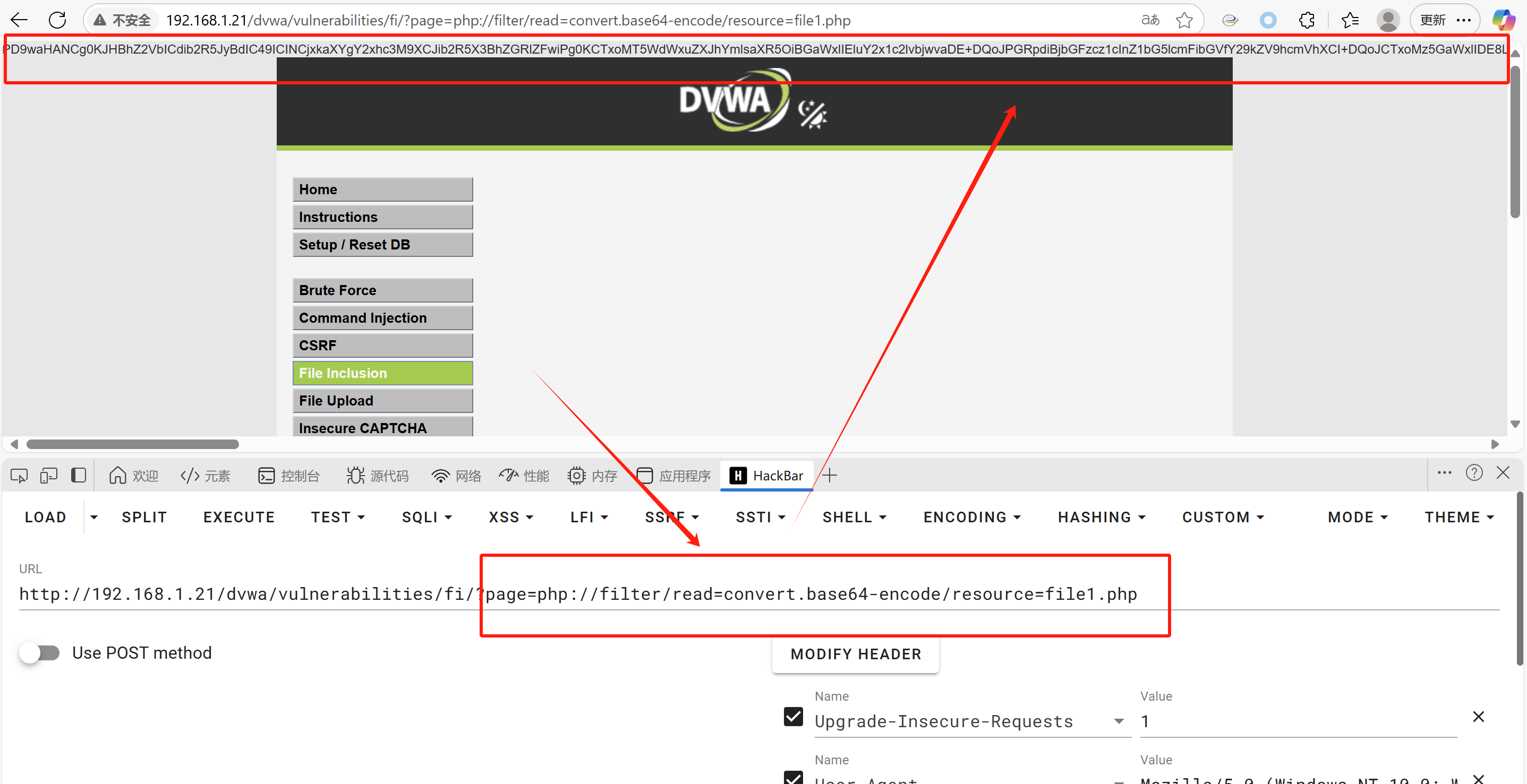The height and width of the screenshot is (784, 1527).
Task: Expand the header name combo box arrow
Action: (1119, 721)
